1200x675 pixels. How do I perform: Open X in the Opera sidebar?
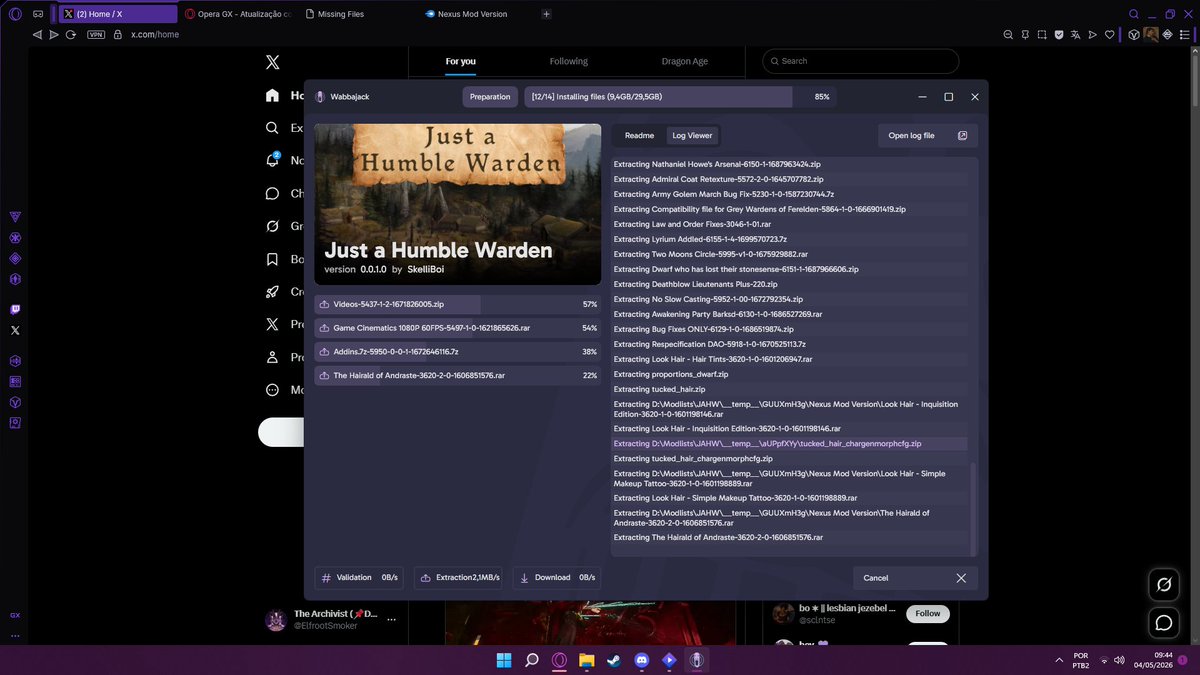coord(15,329)
